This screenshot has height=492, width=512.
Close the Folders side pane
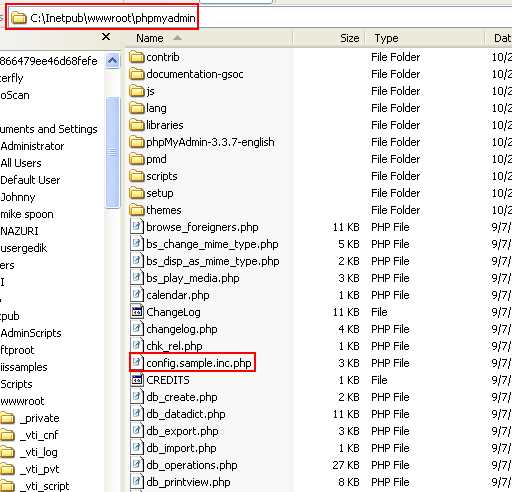tap(106, 37)
